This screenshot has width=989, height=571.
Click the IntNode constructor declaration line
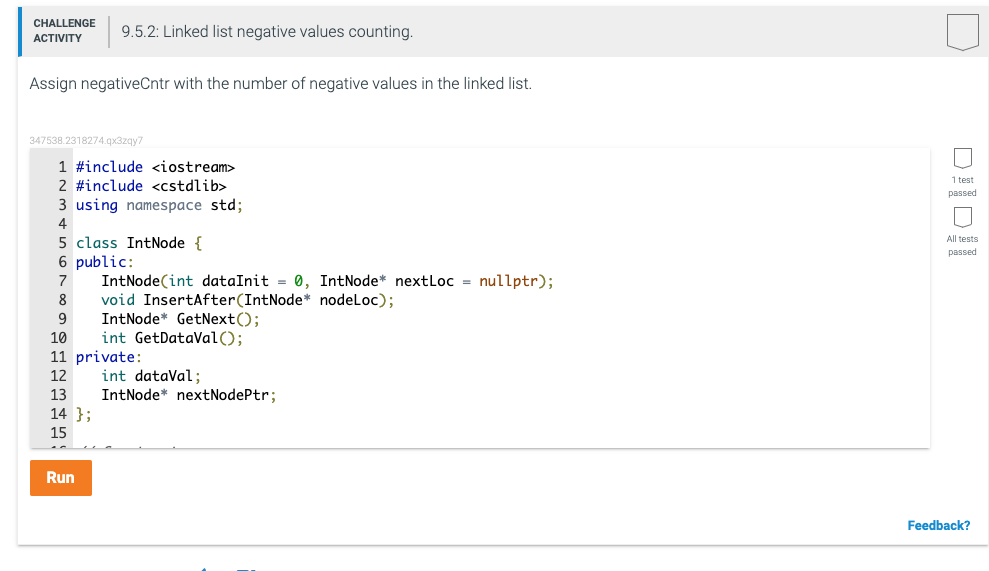pos(326,281)
